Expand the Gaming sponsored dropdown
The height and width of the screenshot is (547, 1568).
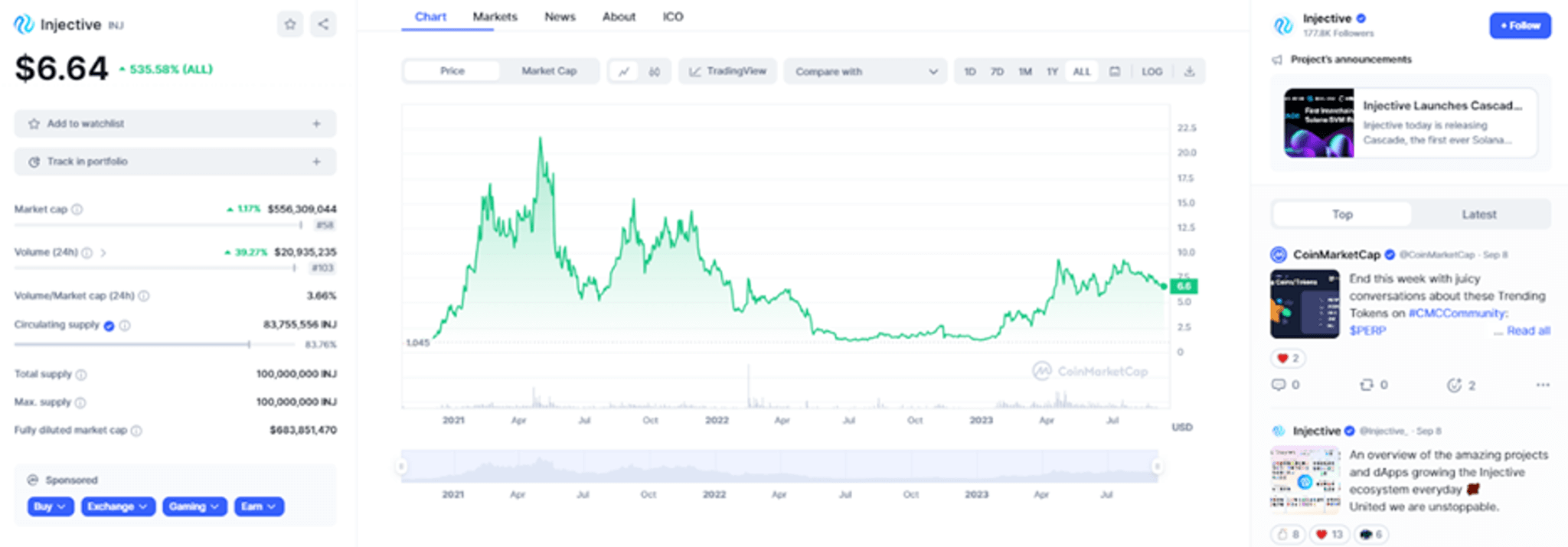point(194,506)
